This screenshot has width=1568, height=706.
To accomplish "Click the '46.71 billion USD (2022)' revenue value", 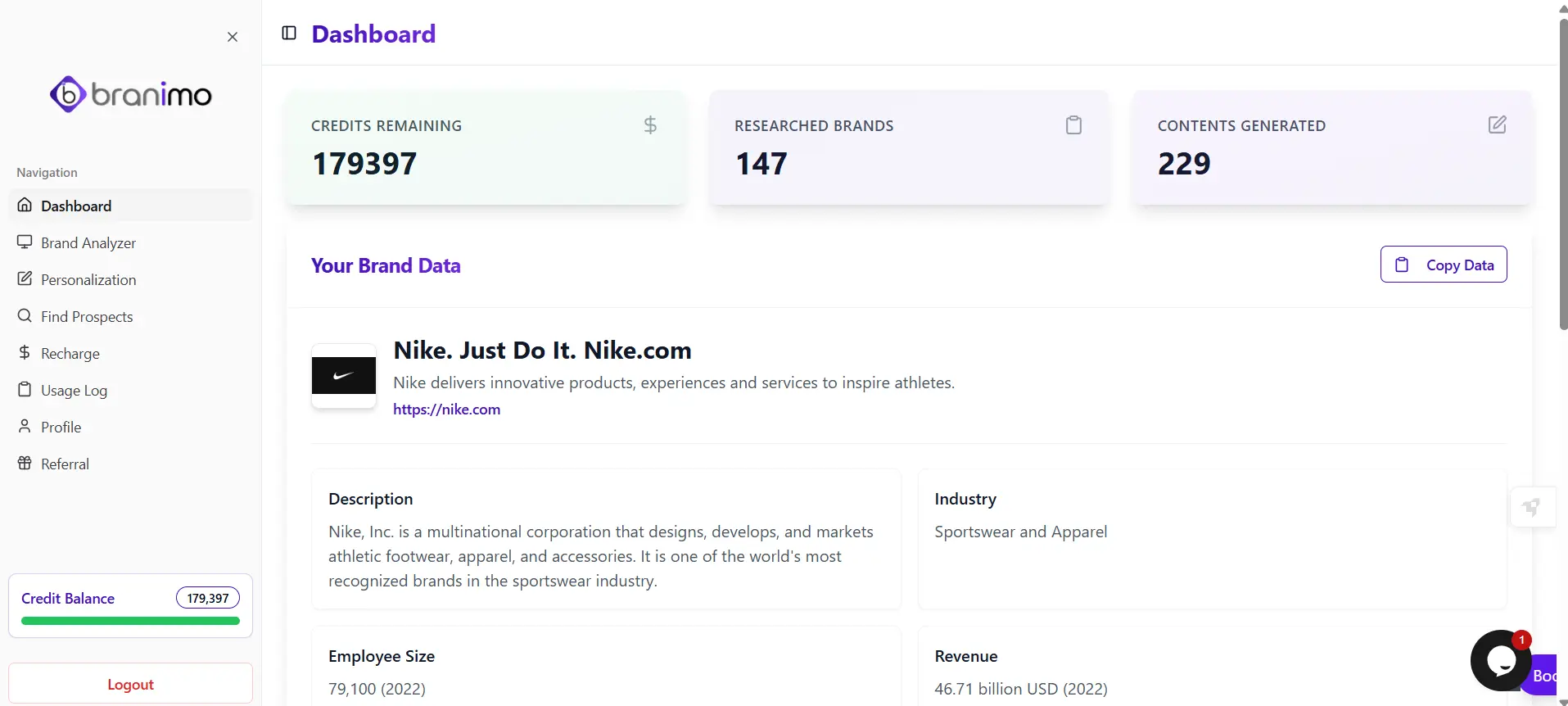I will click(x=1021, y=689).
